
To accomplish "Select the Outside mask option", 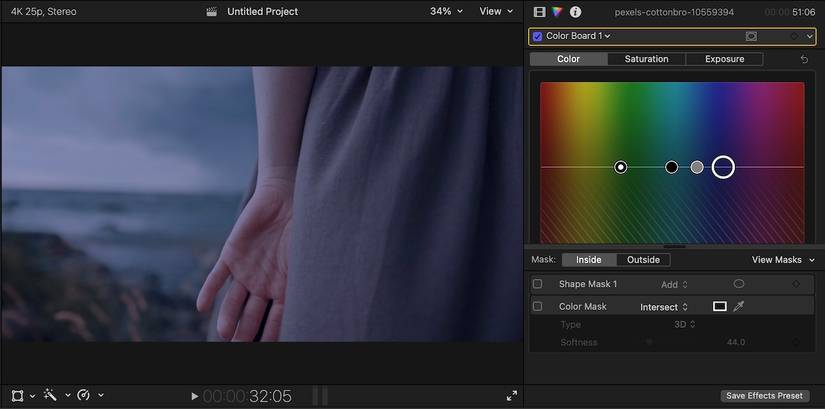I will 643,260.
